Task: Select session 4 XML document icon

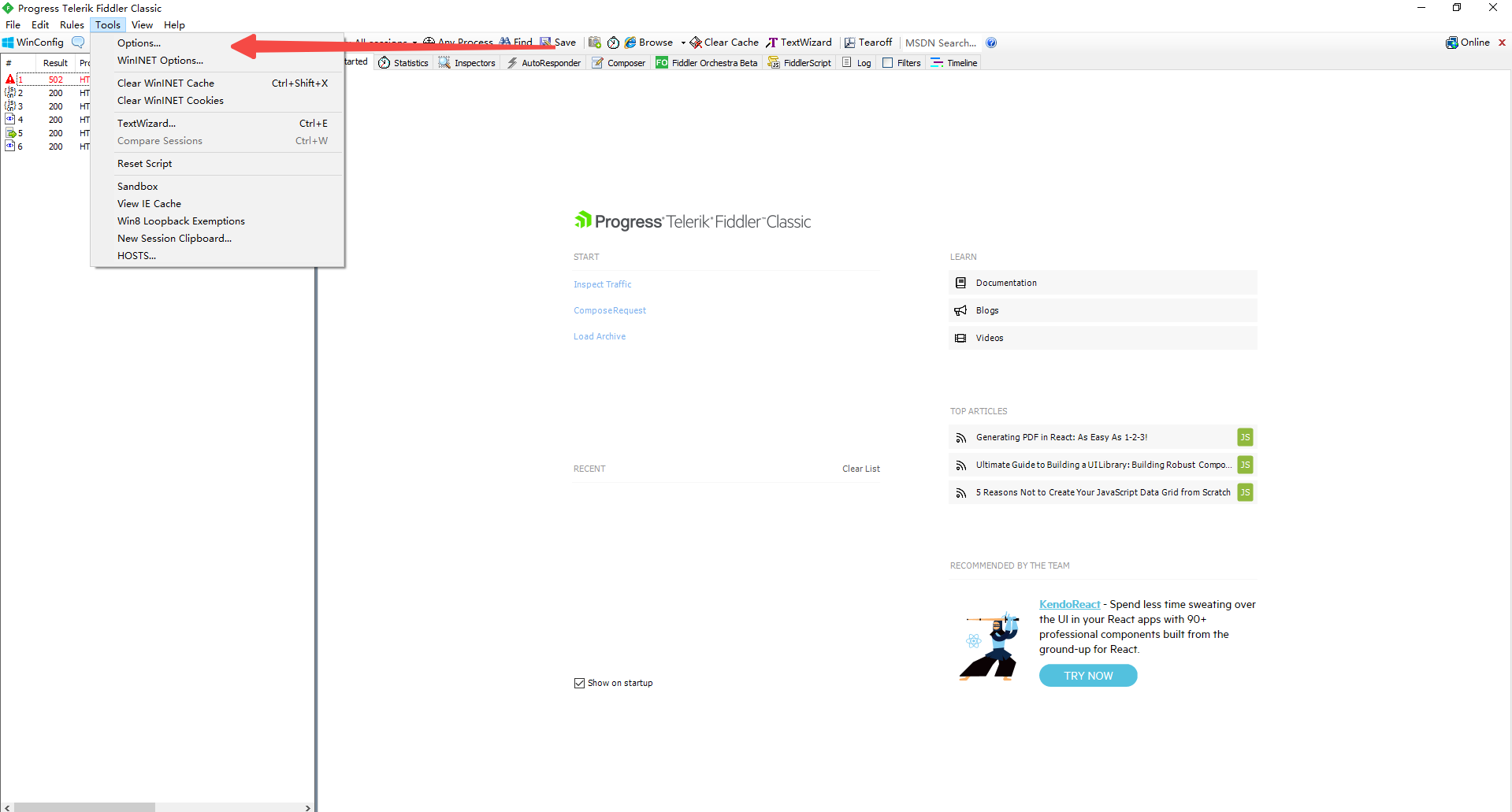Action: [x=10, y=120]
